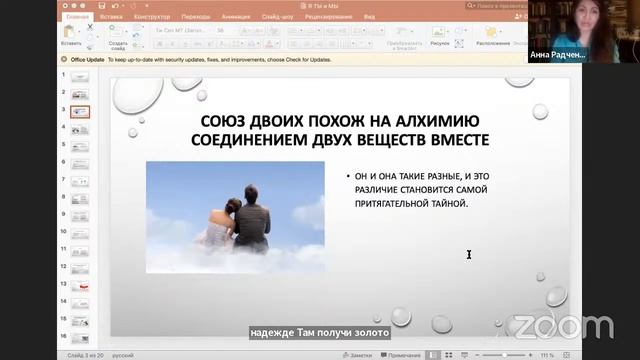Select slide 1 thumbnail
The image size is (640, 360).
tap(80, 77)
